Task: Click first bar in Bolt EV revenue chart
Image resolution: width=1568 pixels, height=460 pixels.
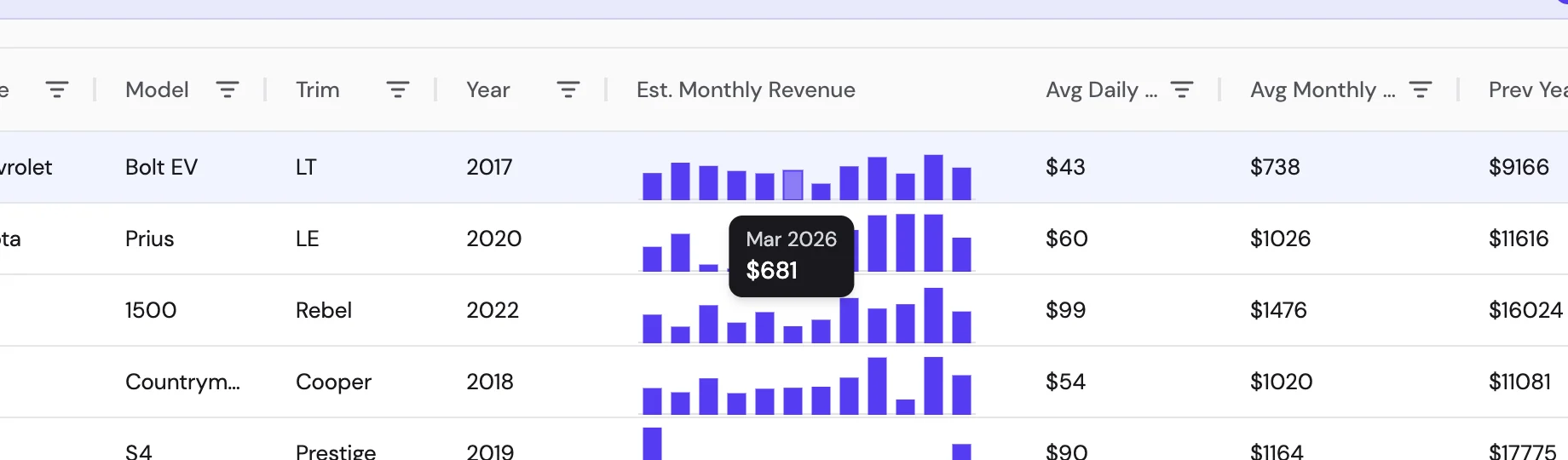Action: (652, 186)
